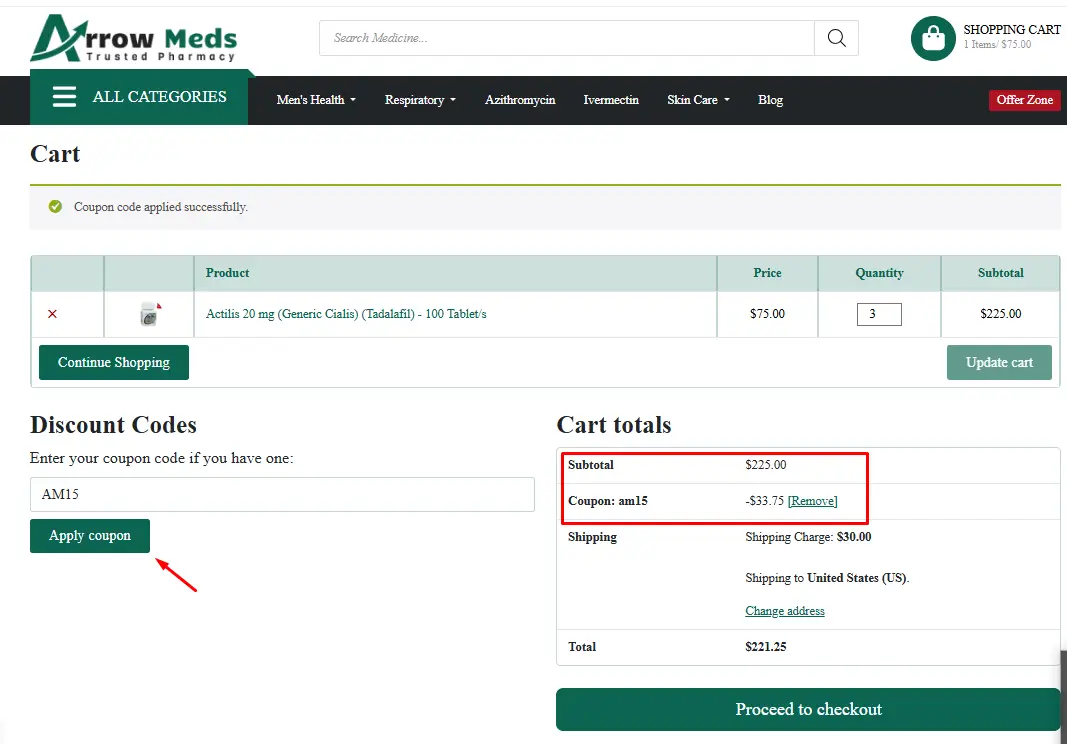Click the Actilis product thumbnail image
Viewport: 1067px width, 744px height.
150,314
